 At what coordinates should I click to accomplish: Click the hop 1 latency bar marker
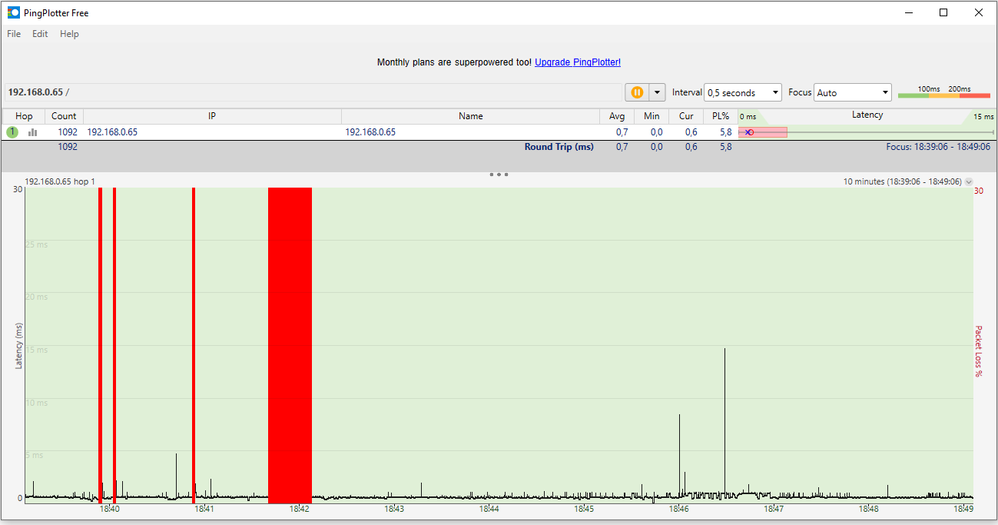coord(749,132)
